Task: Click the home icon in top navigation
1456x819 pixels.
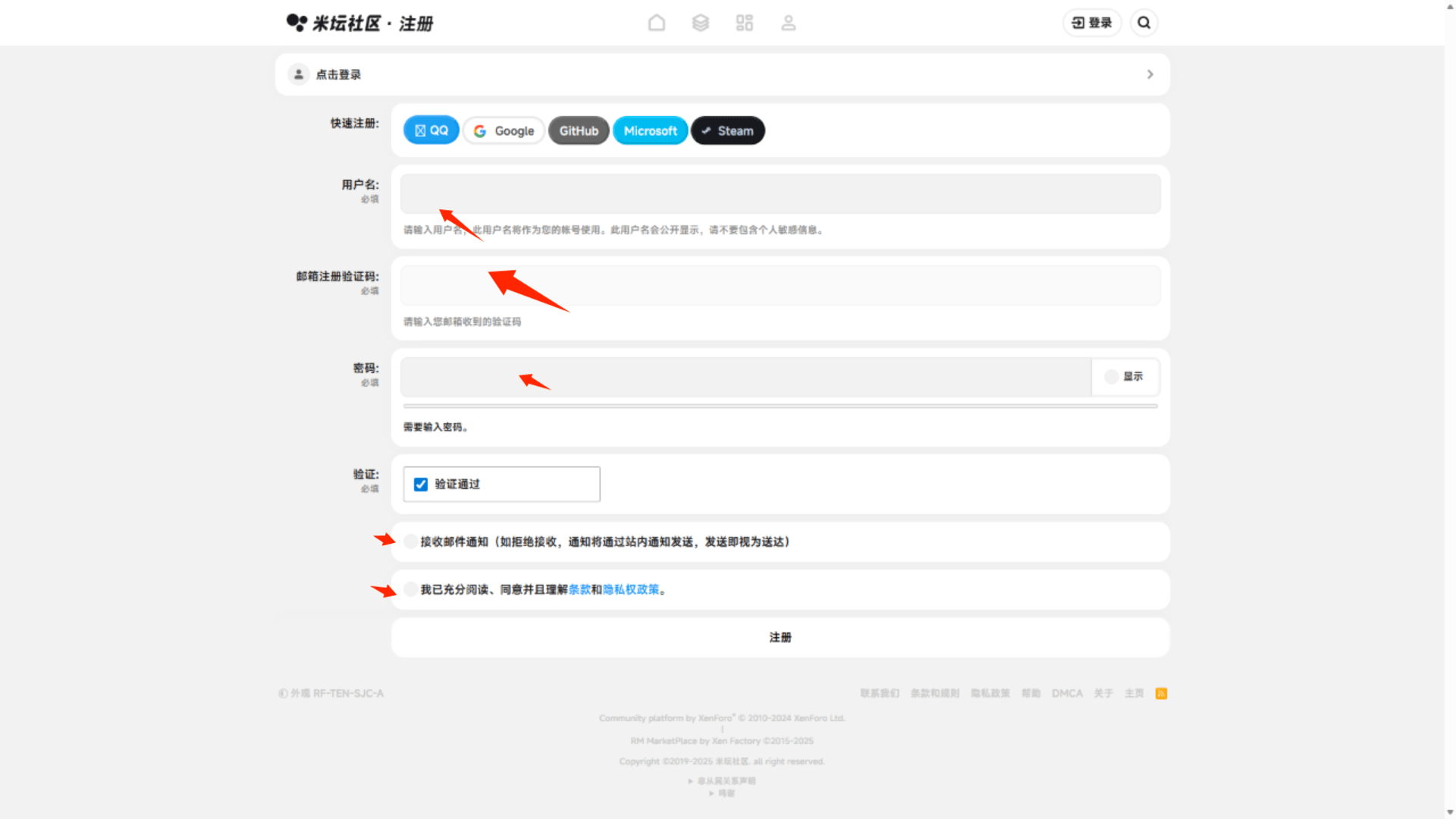Action: pos(657,23)
